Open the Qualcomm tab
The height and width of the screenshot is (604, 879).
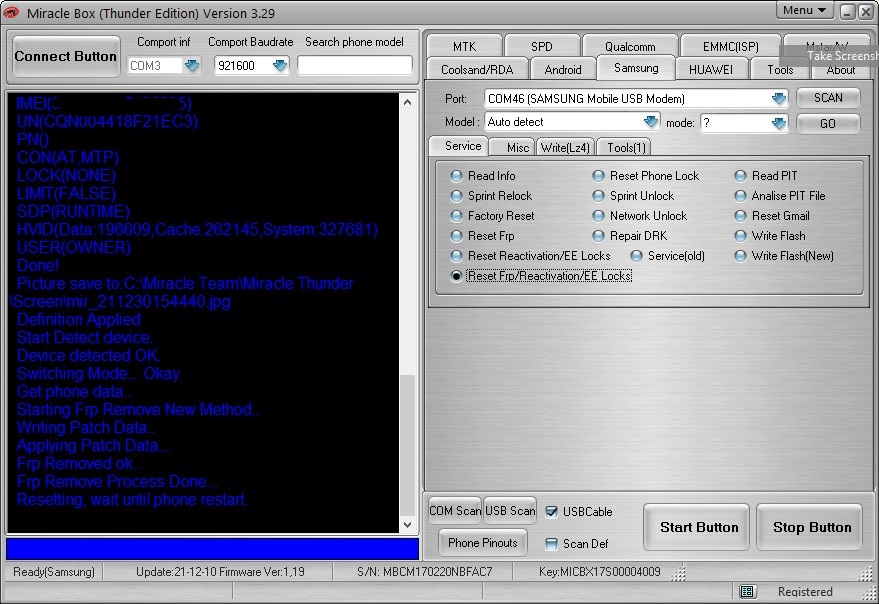coord(630,46)
